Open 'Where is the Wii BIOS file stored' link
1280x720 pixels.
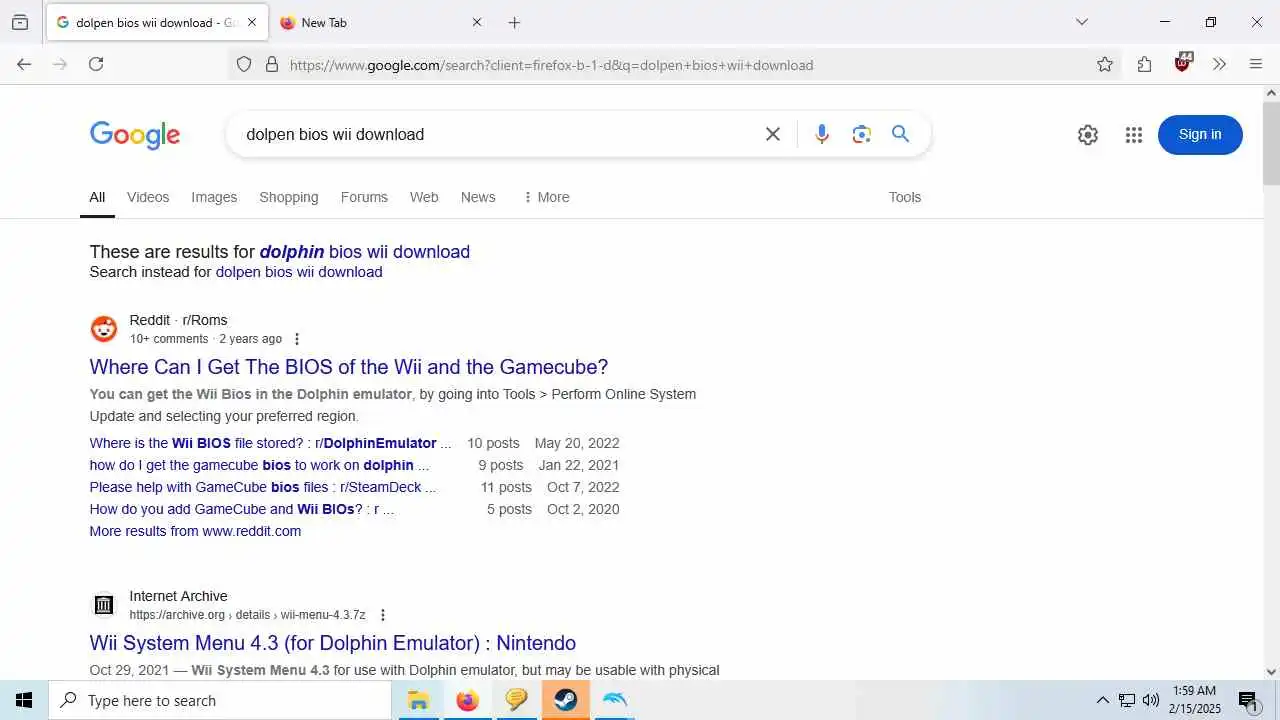[270, 443]
